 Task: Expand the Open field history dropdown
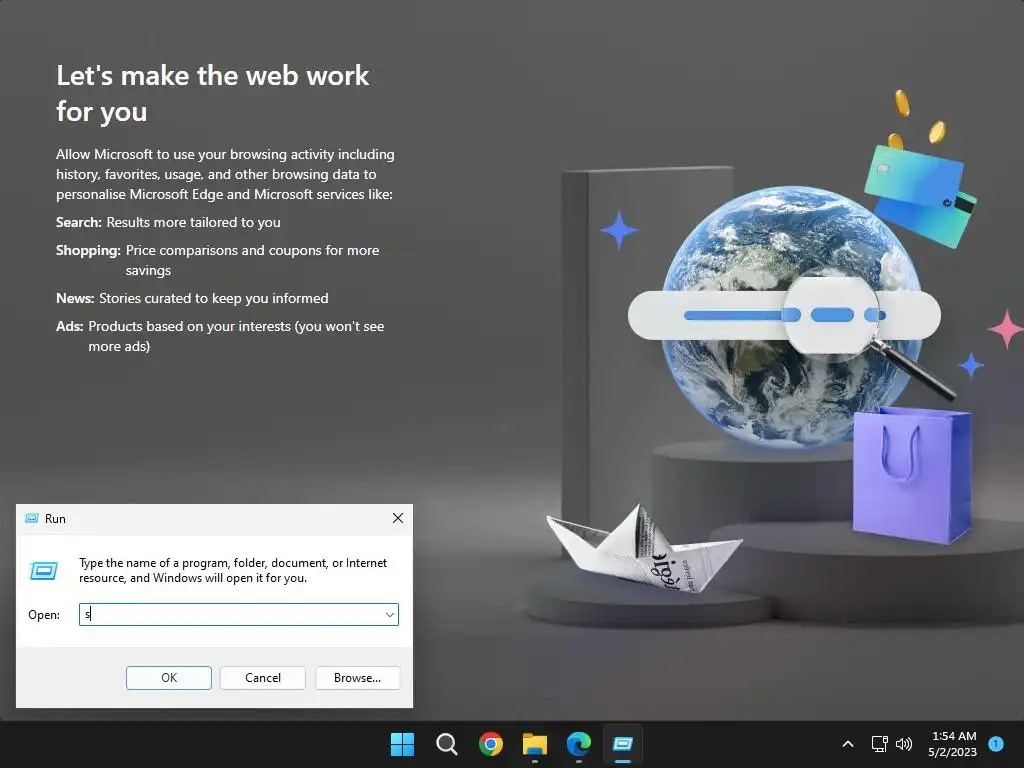tap(390, 615)
